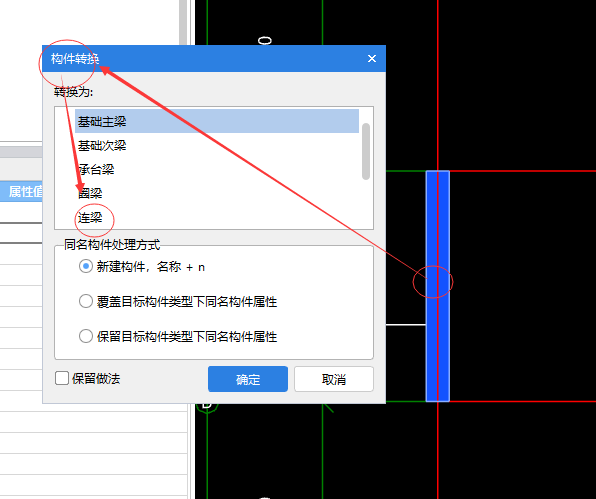
Task: Enable the 保留做法 checkbox
Action: (62, 379)
